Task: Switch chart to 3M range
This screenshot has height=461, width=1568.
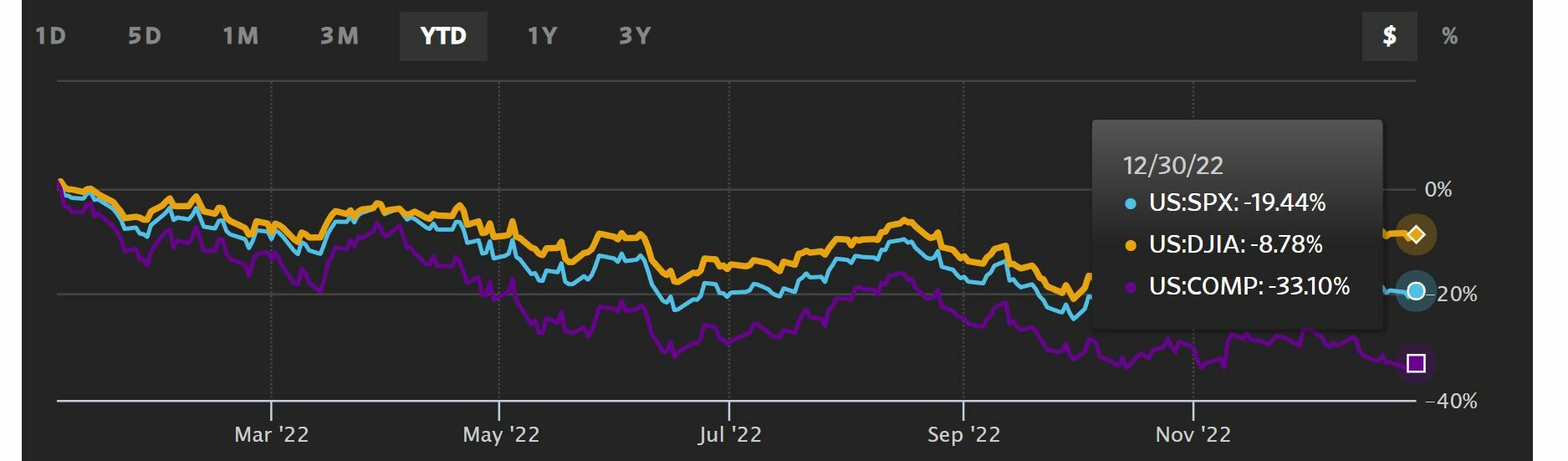Action: pyautogui.click(x=340, y=36)
